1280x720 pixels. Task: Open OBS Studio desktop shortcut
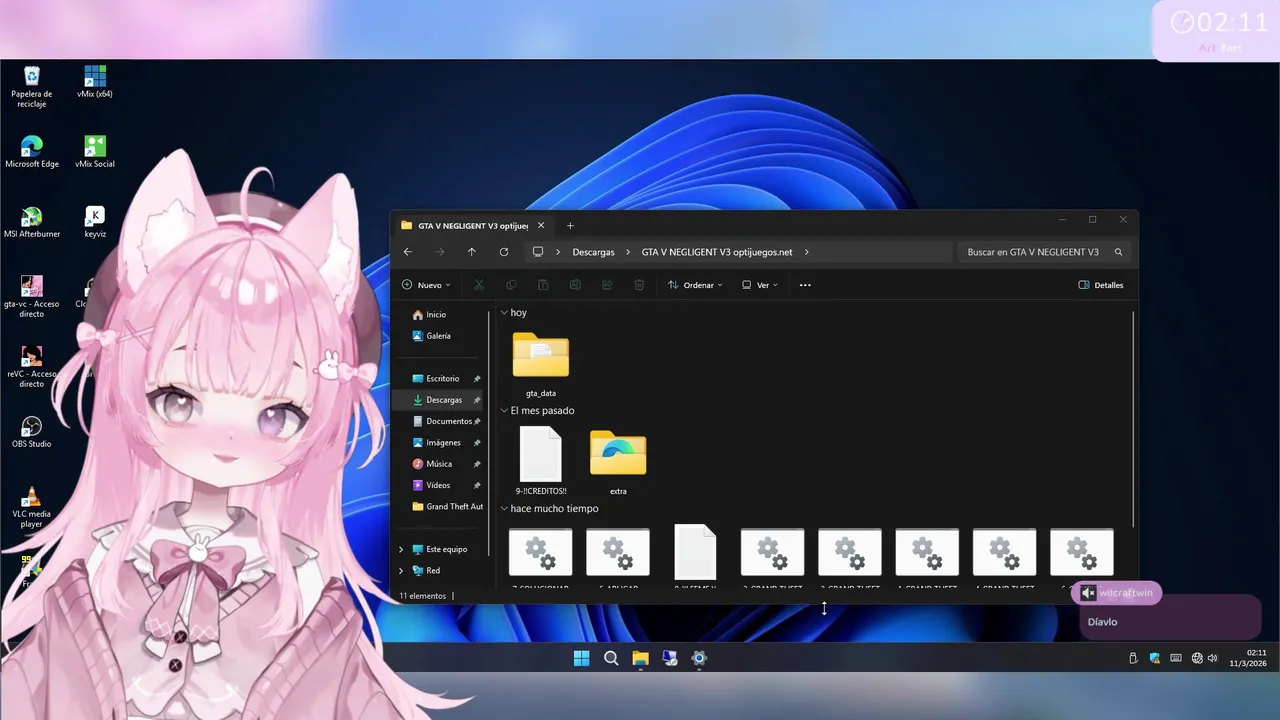pos(32,432)
